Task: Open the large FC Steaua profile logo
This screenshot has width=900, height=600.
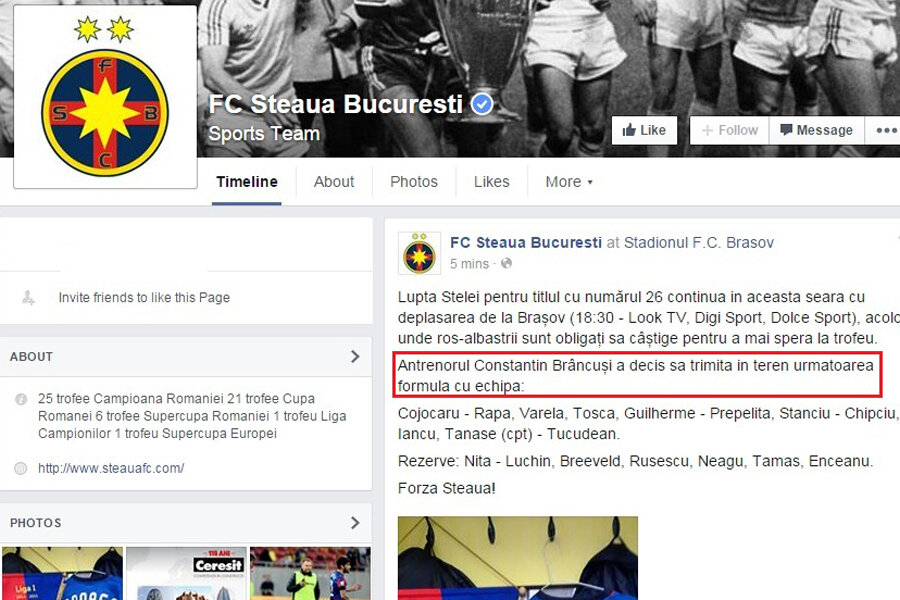Action: point(105,97)
